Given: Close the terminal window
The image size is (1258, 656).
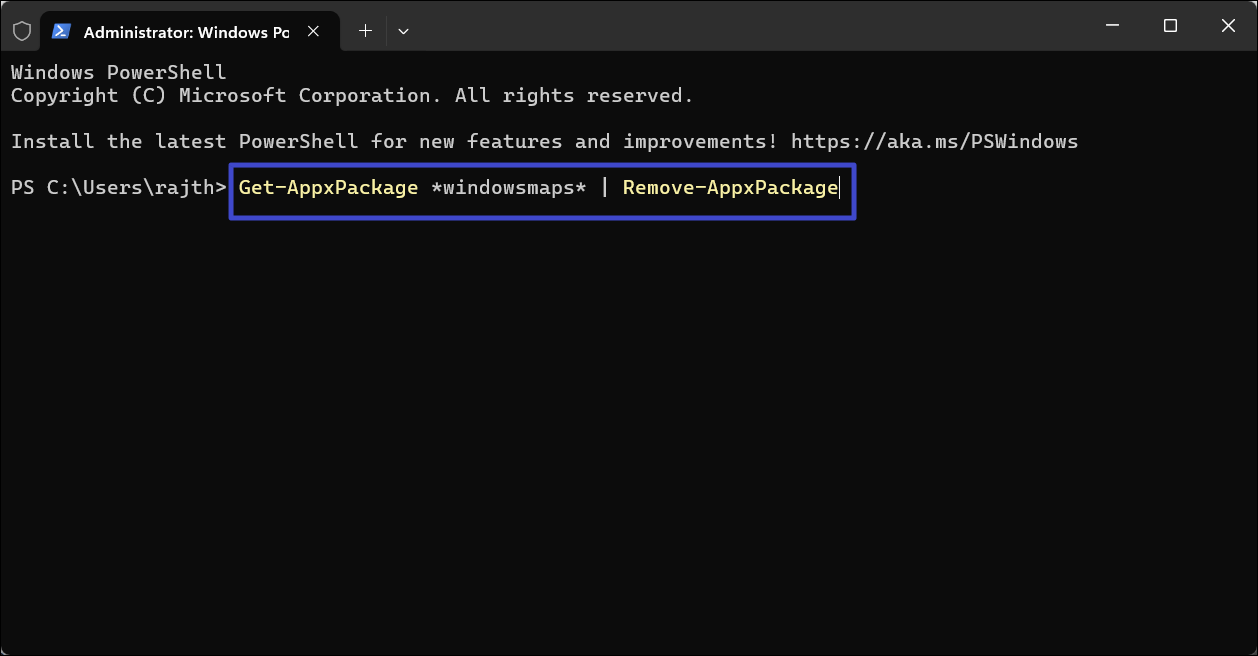Looking at the screenshot, I should click(x=1228, y=26).
